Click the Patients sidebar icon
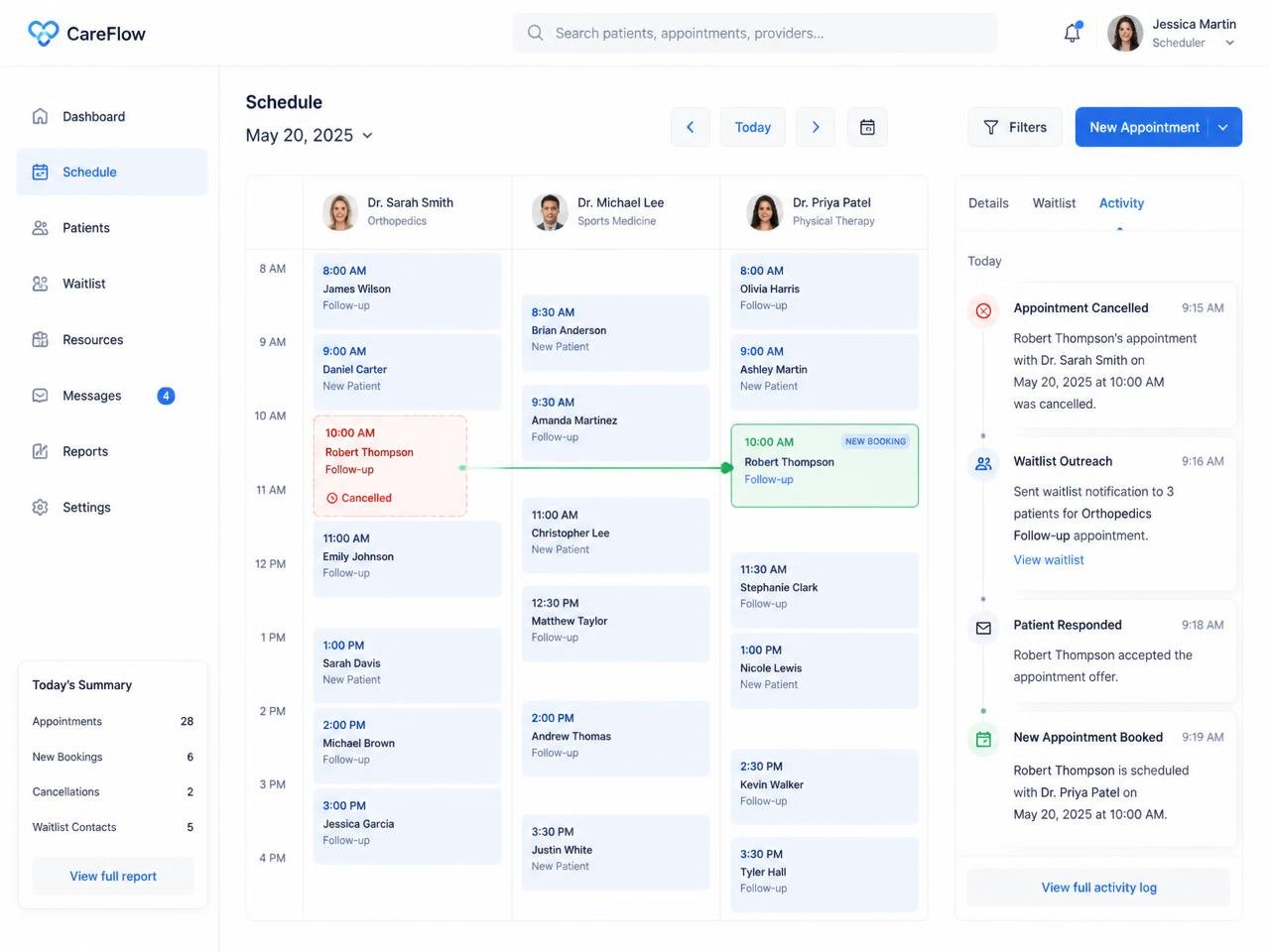The height and width of the screenshot is (952, 1270). (40, 228)
